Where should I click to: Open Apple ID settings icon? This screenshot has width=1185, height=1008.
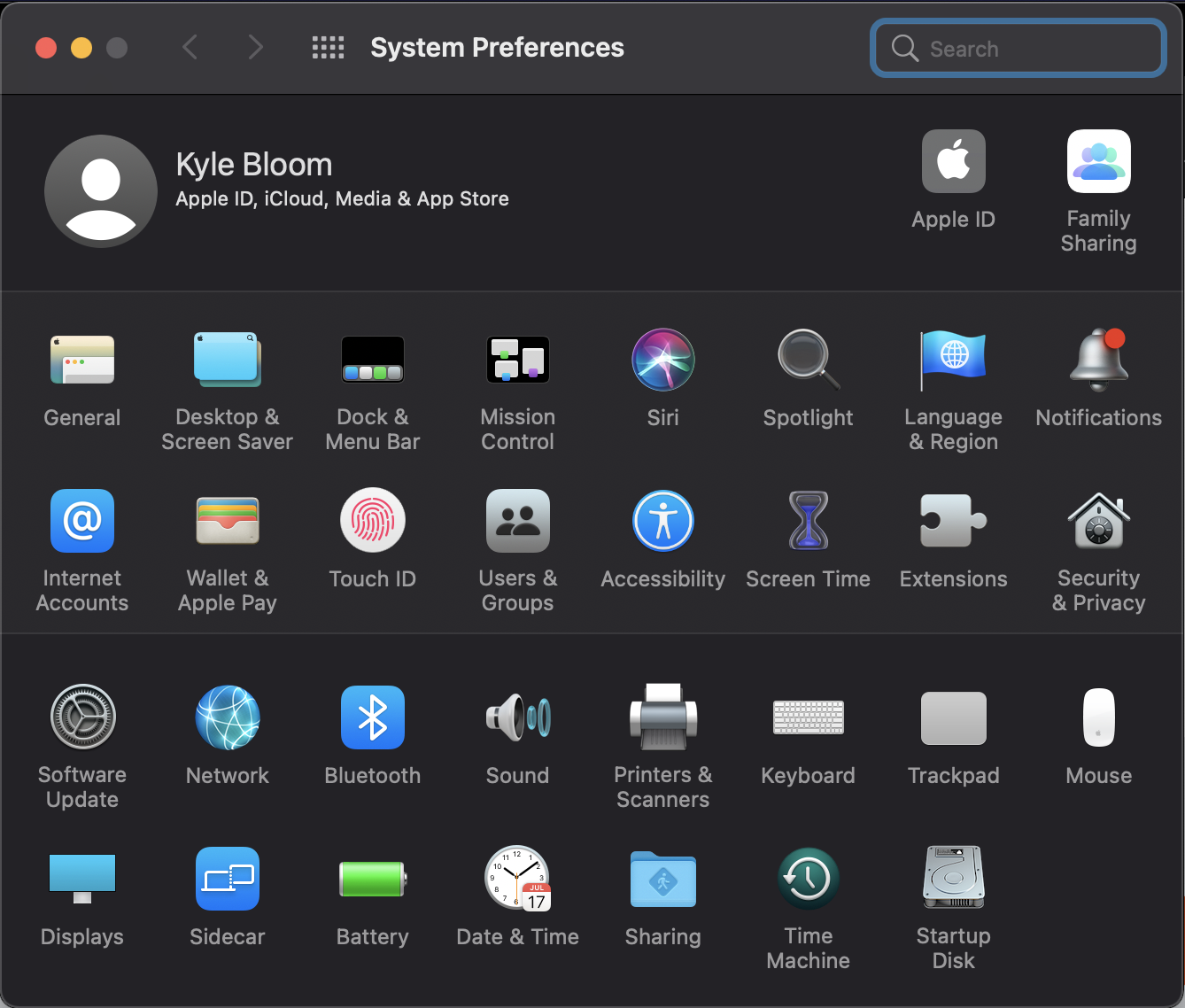954,161
